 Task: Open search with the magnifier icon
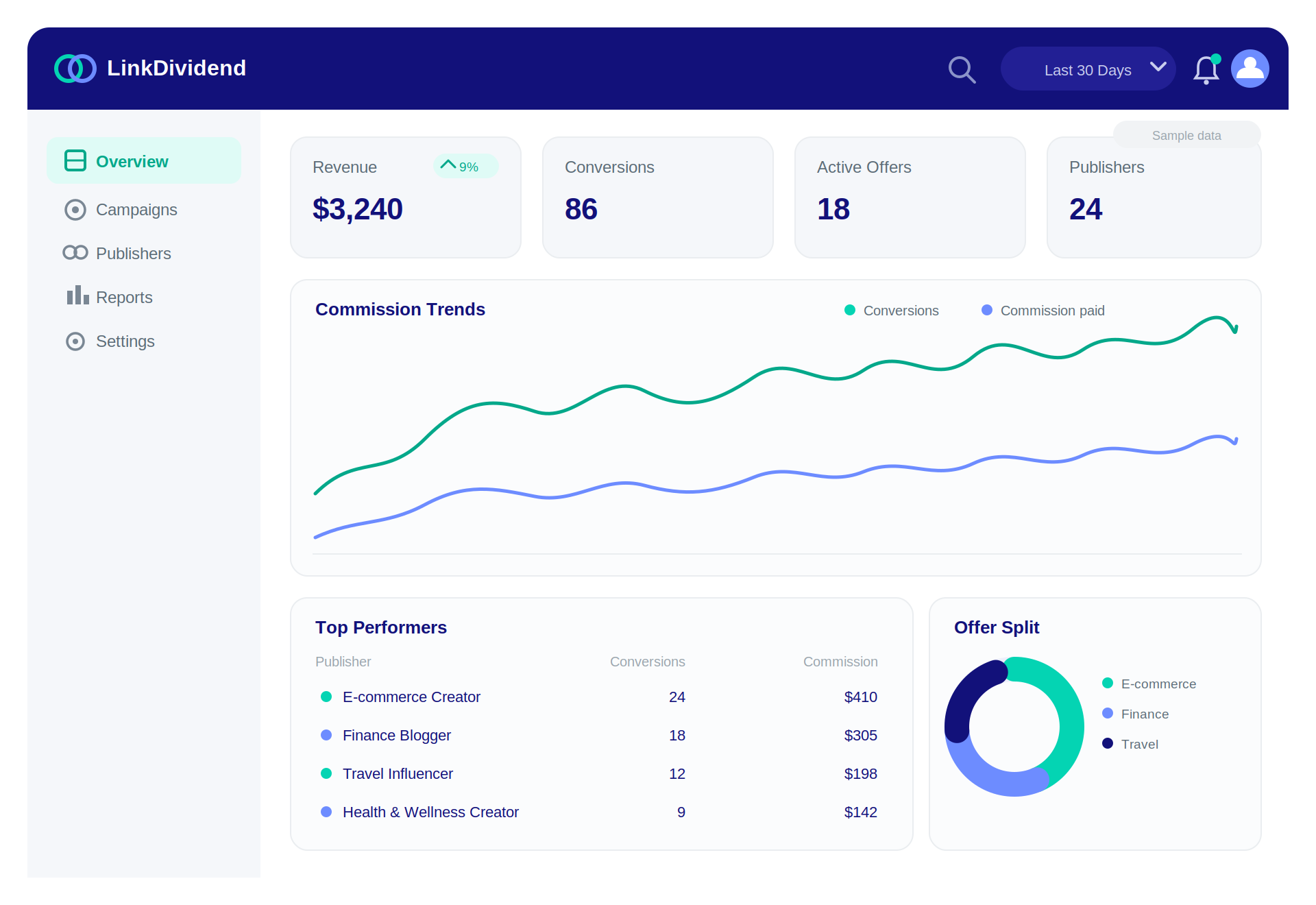point(962,69)
